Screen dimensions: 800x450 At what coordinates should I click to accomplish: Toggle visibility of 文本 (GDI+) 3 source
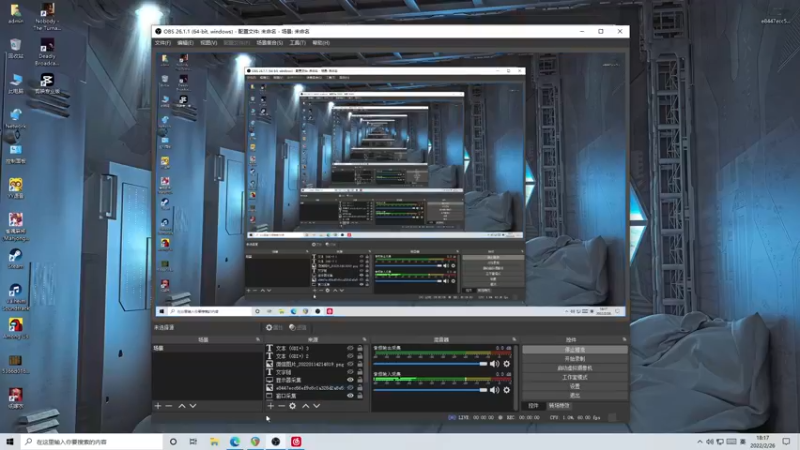tap(350, 348)
